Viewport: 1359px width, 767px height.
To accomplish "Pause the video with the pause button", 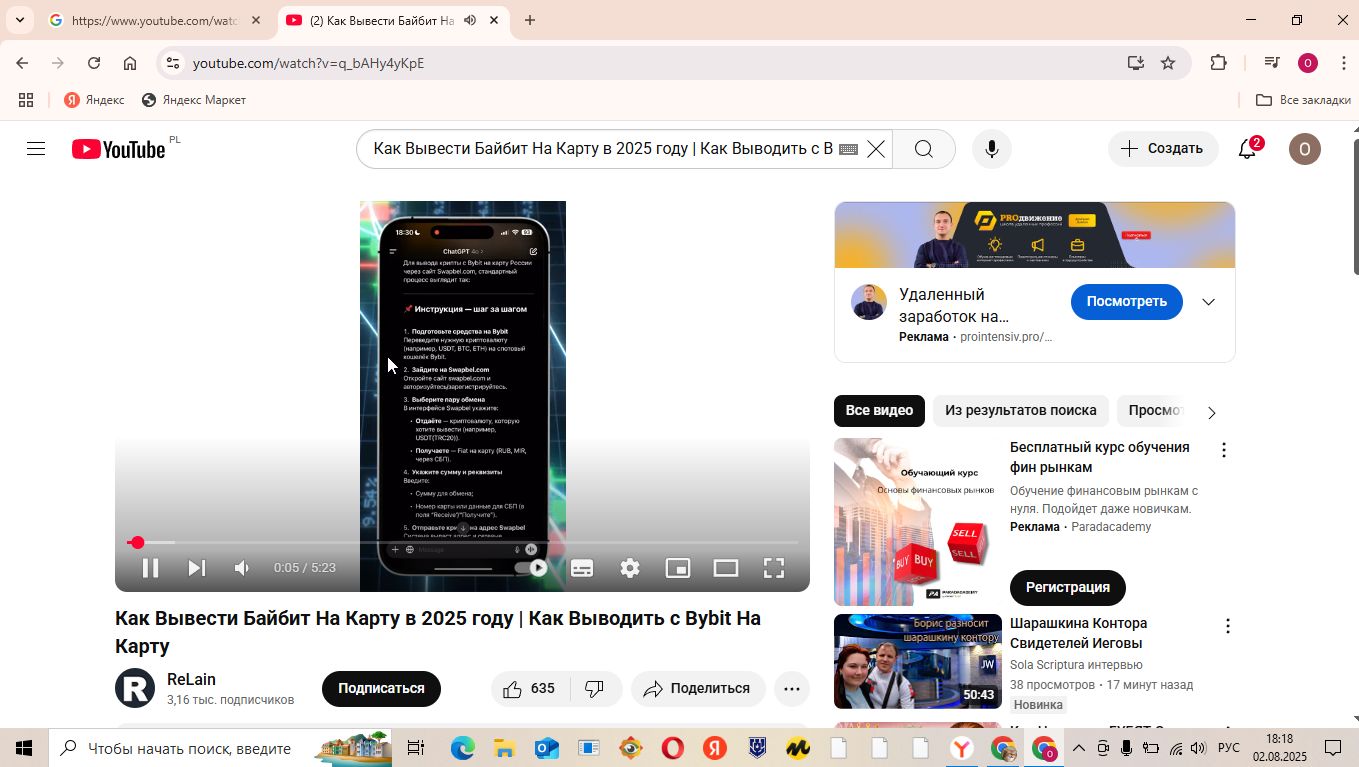I will tap(150, 568).
